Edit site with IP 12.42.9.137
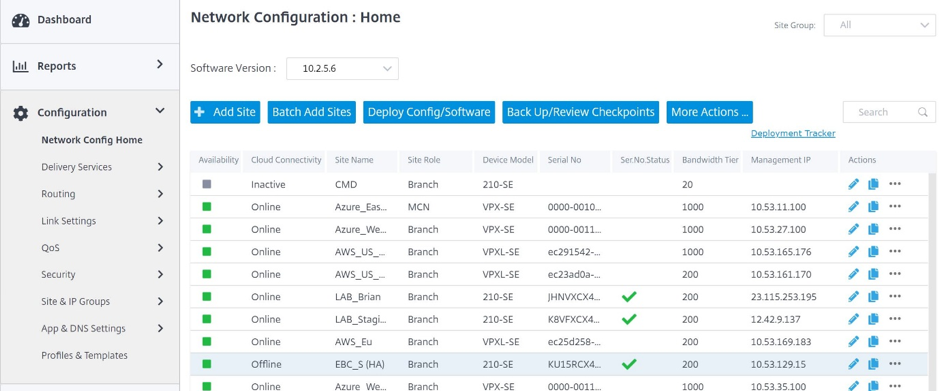Image resolution: width=939 pixels, height=391 pixels. 853,319
